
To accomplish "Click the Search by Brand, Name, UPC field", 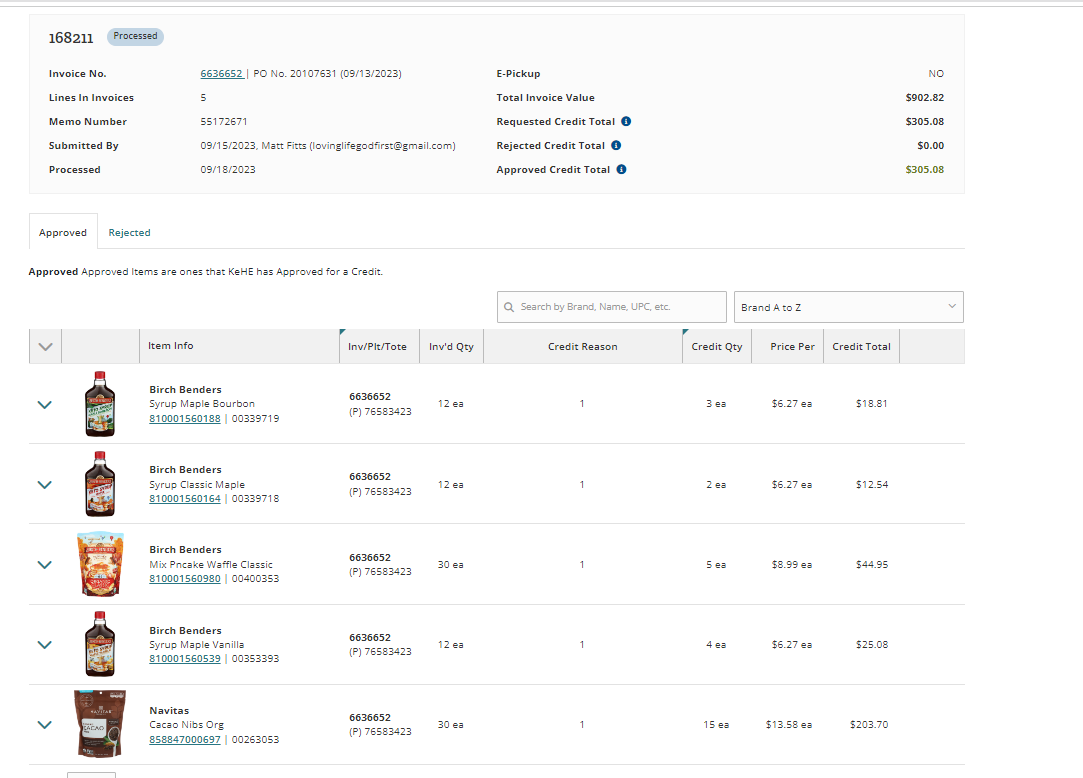I will pyautogui.click(x=611, y=307).
